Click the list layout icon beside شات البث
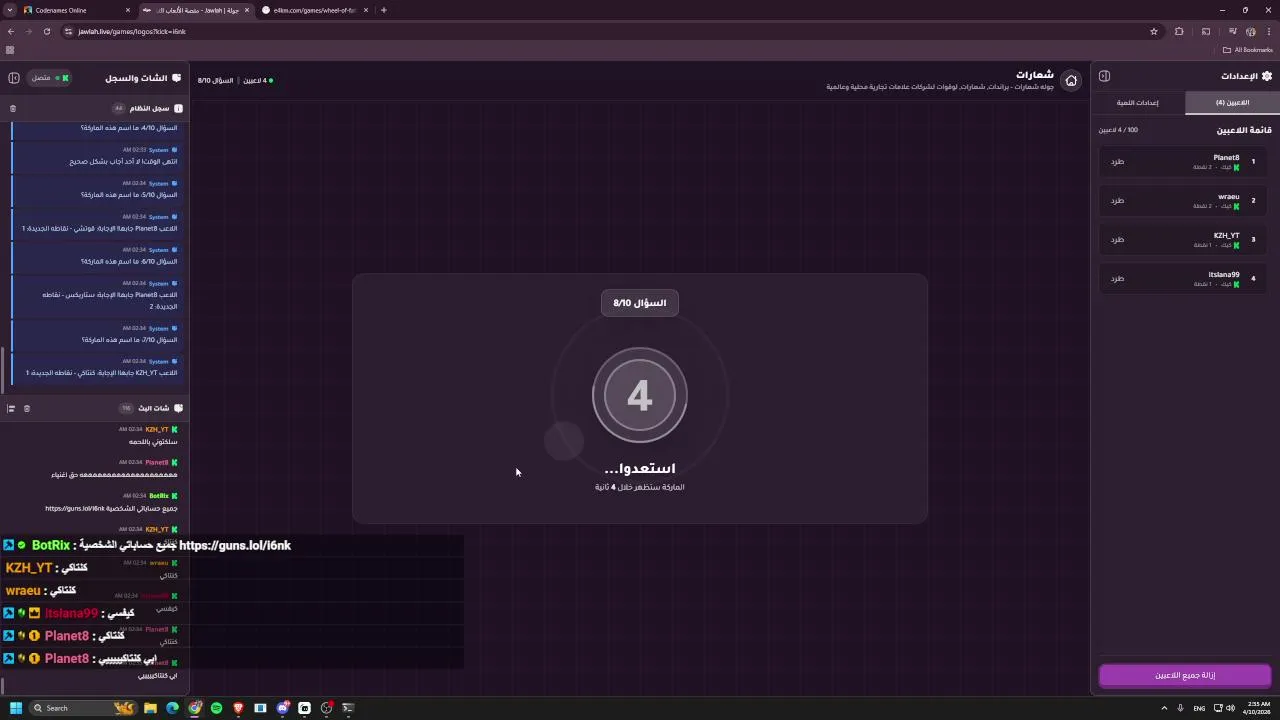This screenshot has height=720, width=1280. pyautogui.click(x=11, y=408)
